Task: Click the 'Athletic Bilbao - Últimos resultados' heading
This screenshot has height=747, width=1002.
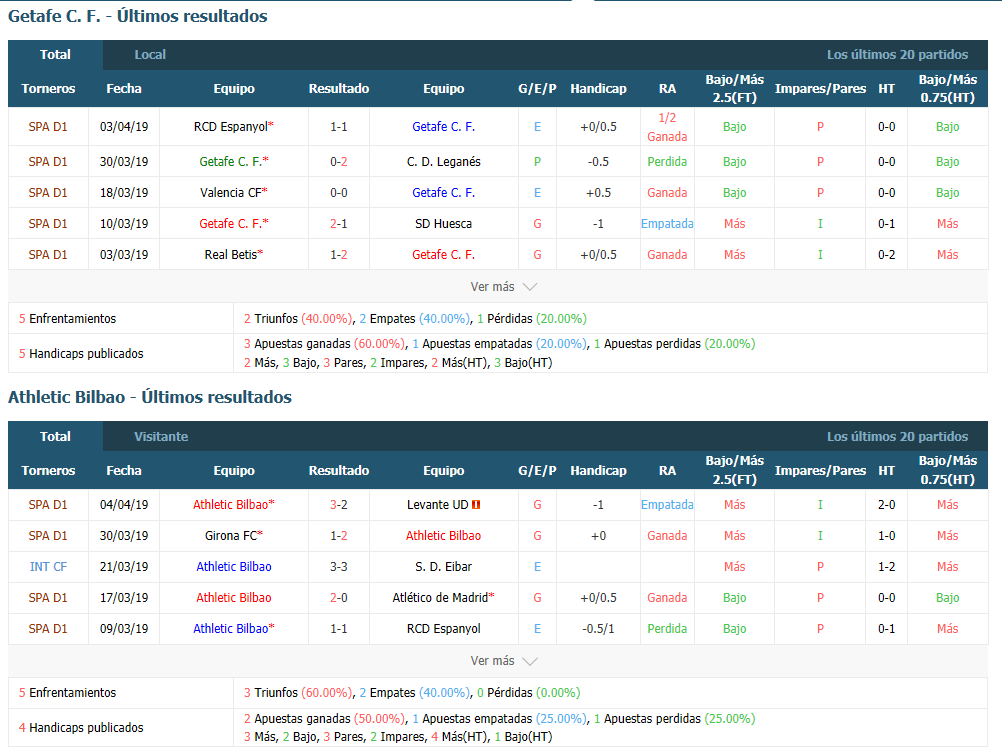Action: [150, 397]
